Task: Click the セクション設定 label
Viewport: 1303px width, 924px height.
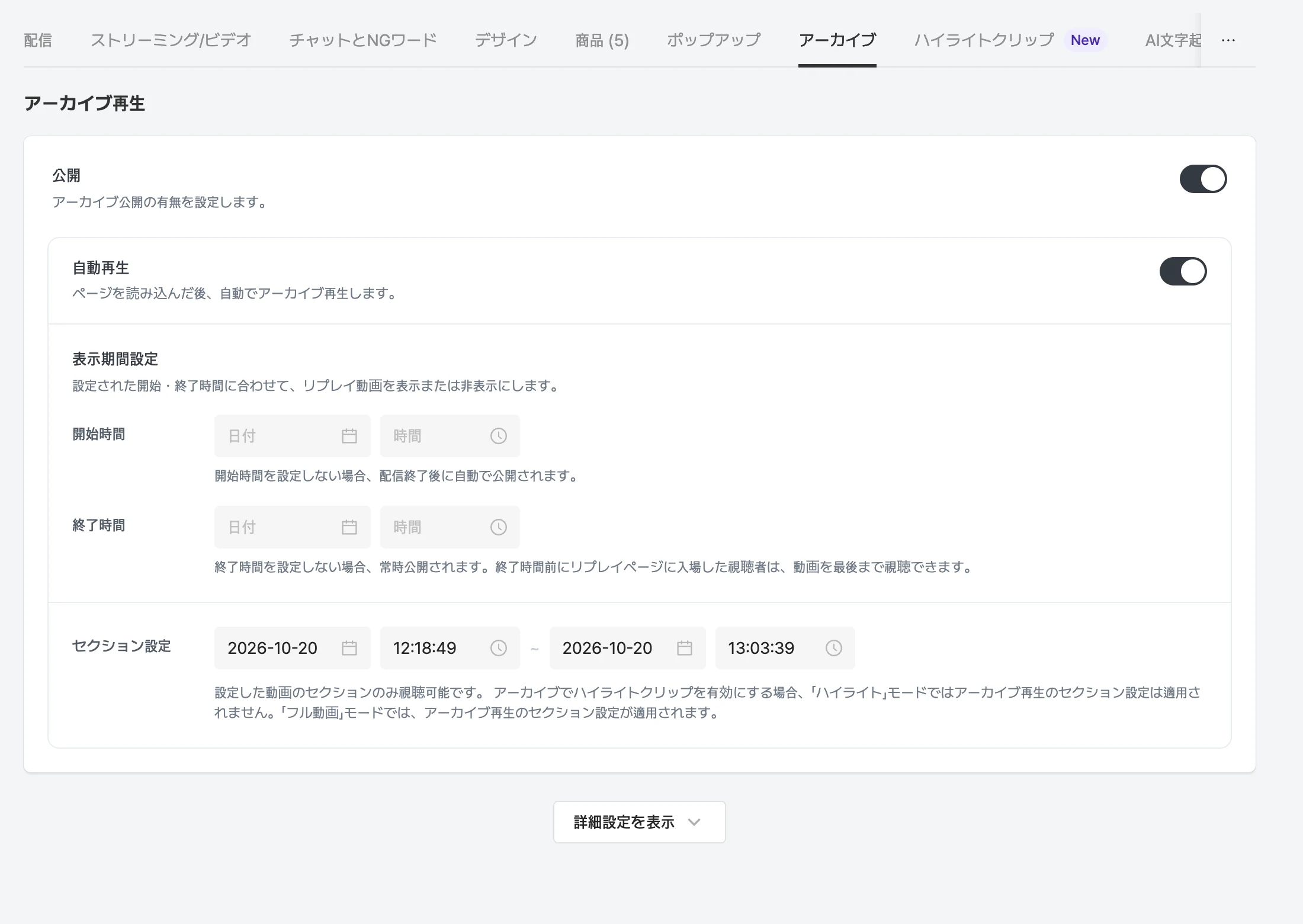Action: pyautogui.click(x=121, y=646)
